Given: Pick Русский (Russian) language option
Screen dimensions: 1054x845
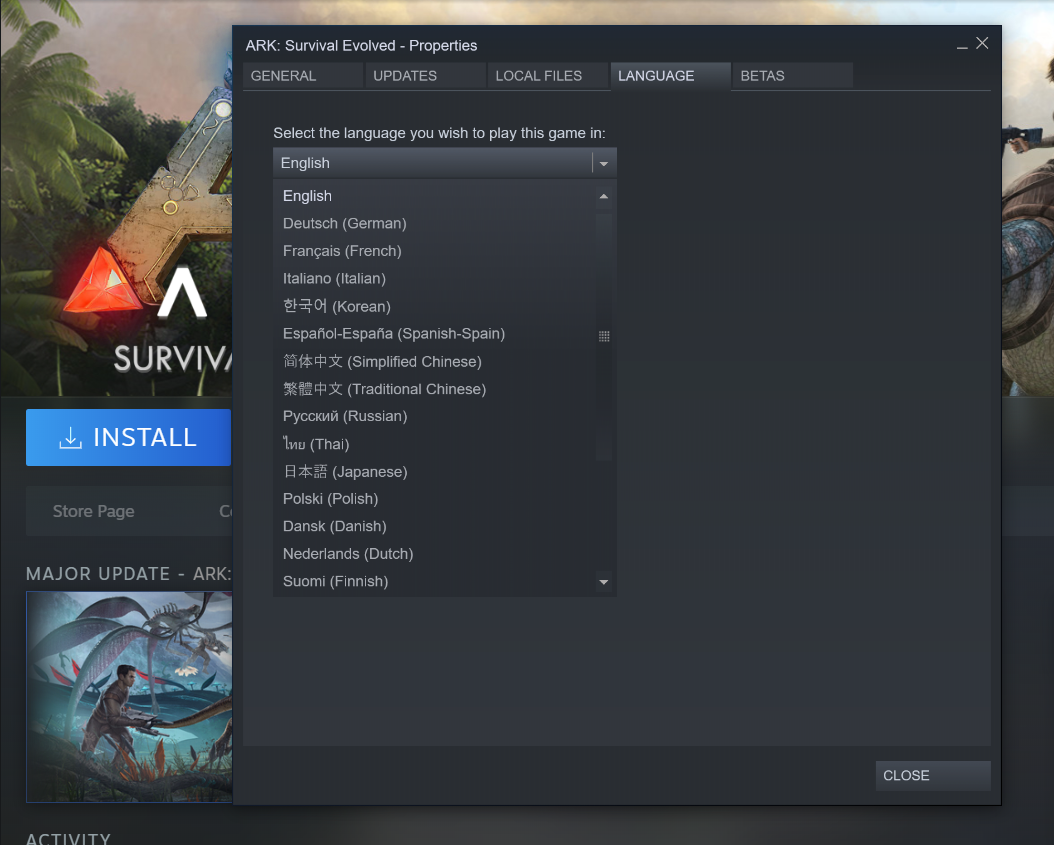Looking at the screenshot, I should click(344, 416).
